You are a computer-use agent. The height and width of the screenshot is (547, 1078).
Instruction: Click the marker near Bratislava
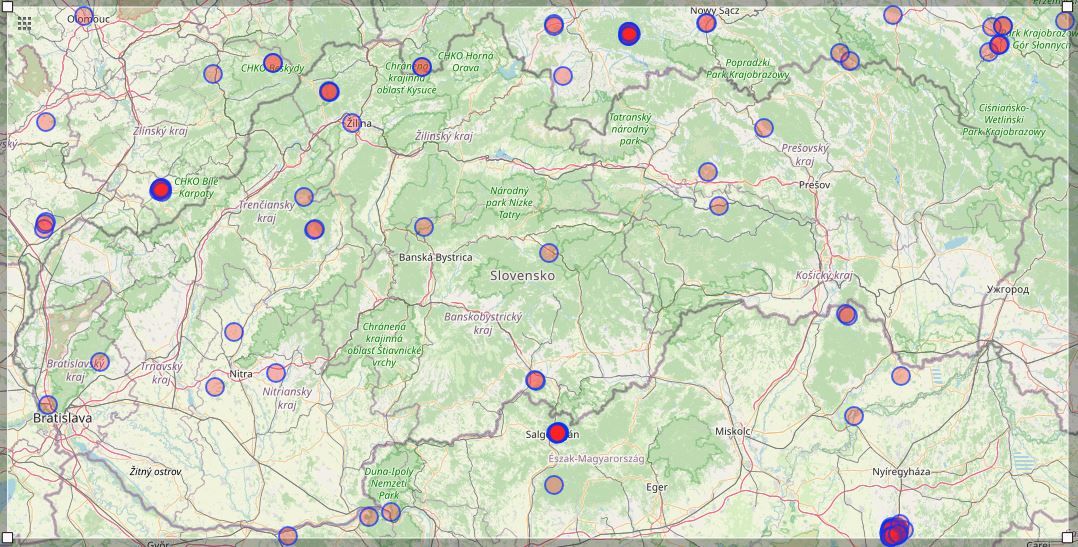pos(47,404)
